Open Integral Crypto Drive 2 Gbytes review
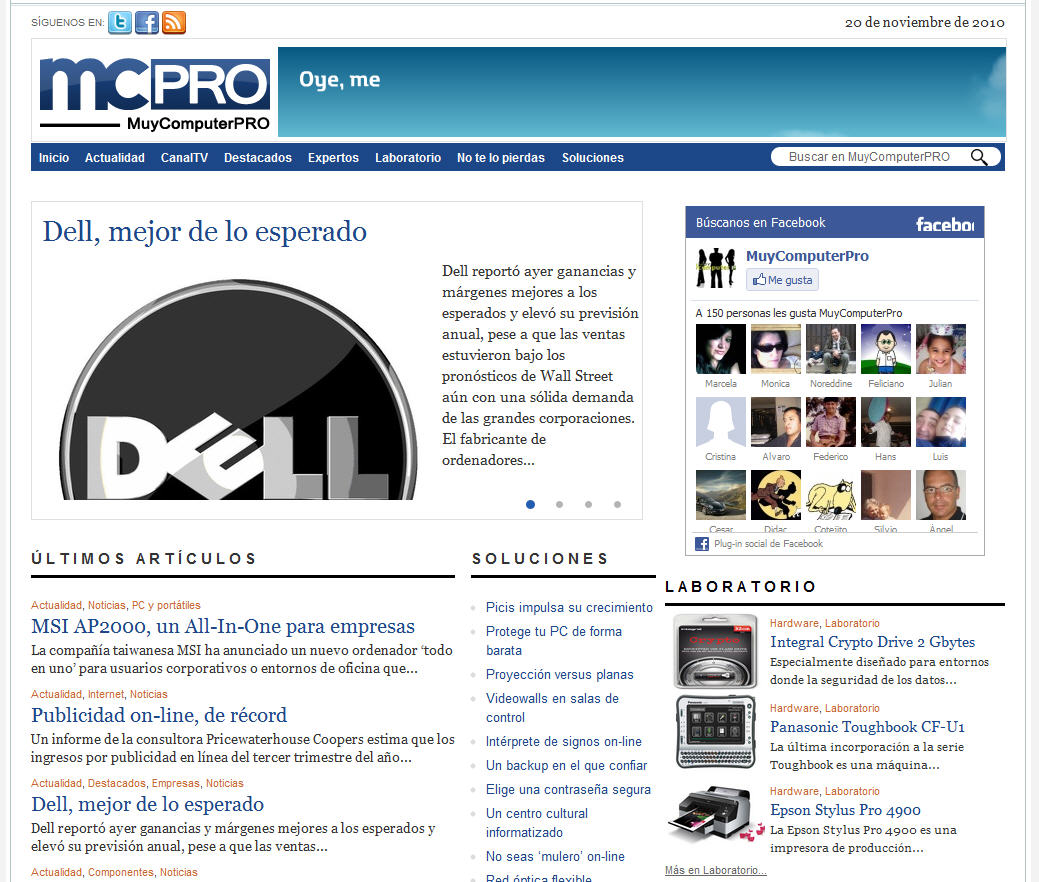The width and height of the screenshot is (1039, 882). click(x=873, y=642)
